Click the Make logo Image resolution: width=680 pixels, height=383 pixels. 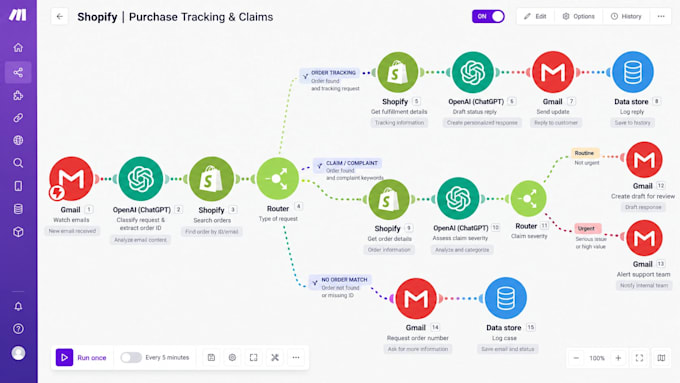[x=18, y=15]
